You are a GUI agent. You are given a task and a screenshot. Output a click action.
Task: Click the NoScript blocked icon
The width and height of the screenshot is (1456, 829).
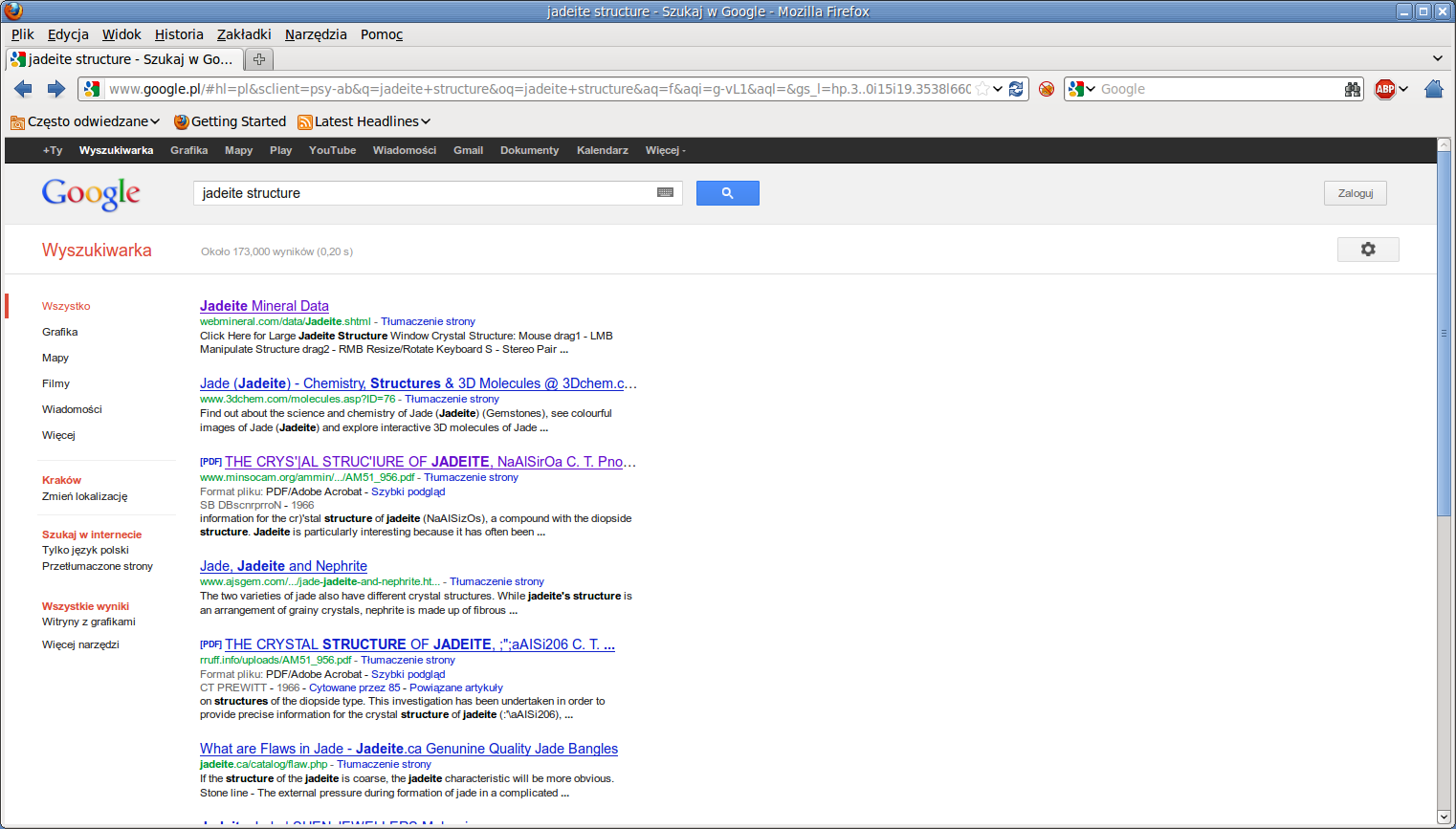(x=1047, y=89)
